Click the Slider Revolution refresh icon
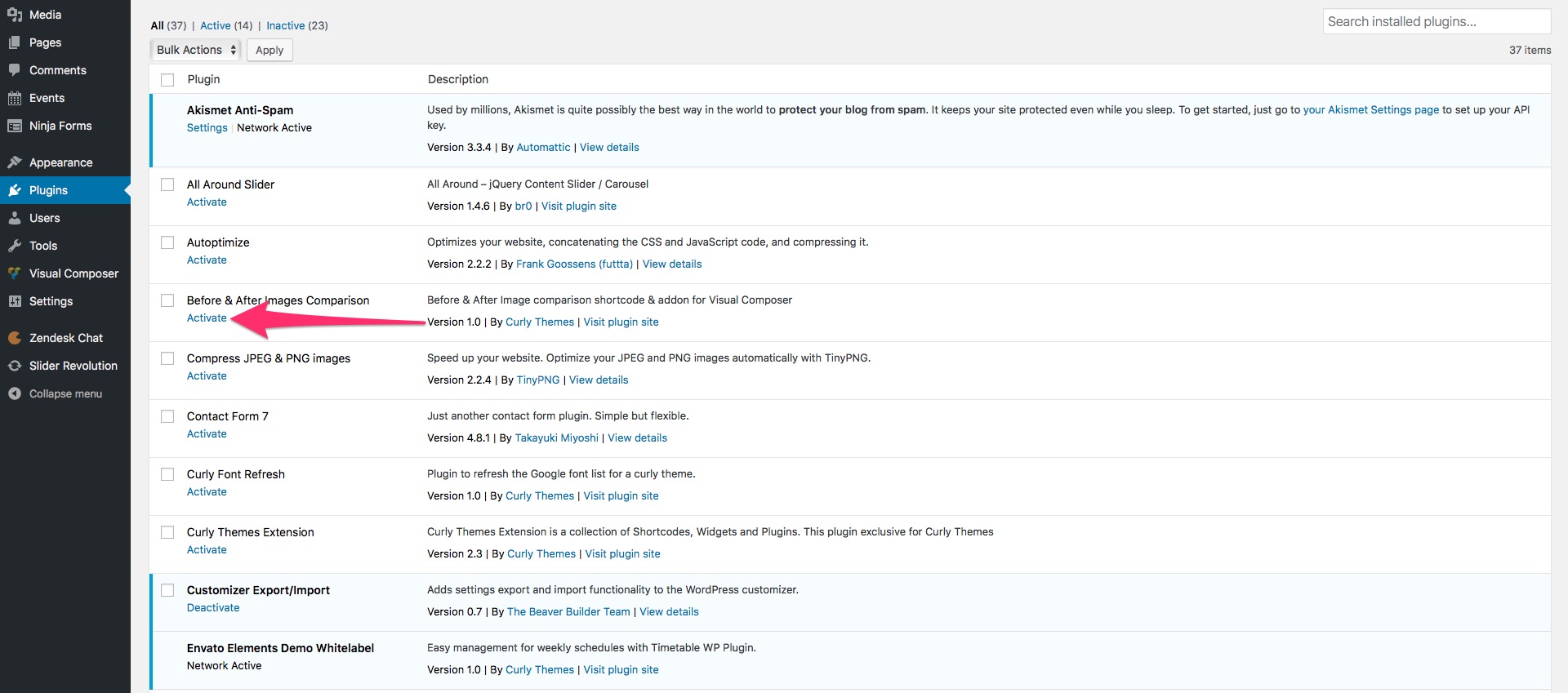This screenshot has width=1568, height=693. pyautogui.click(x=15, y=366)
